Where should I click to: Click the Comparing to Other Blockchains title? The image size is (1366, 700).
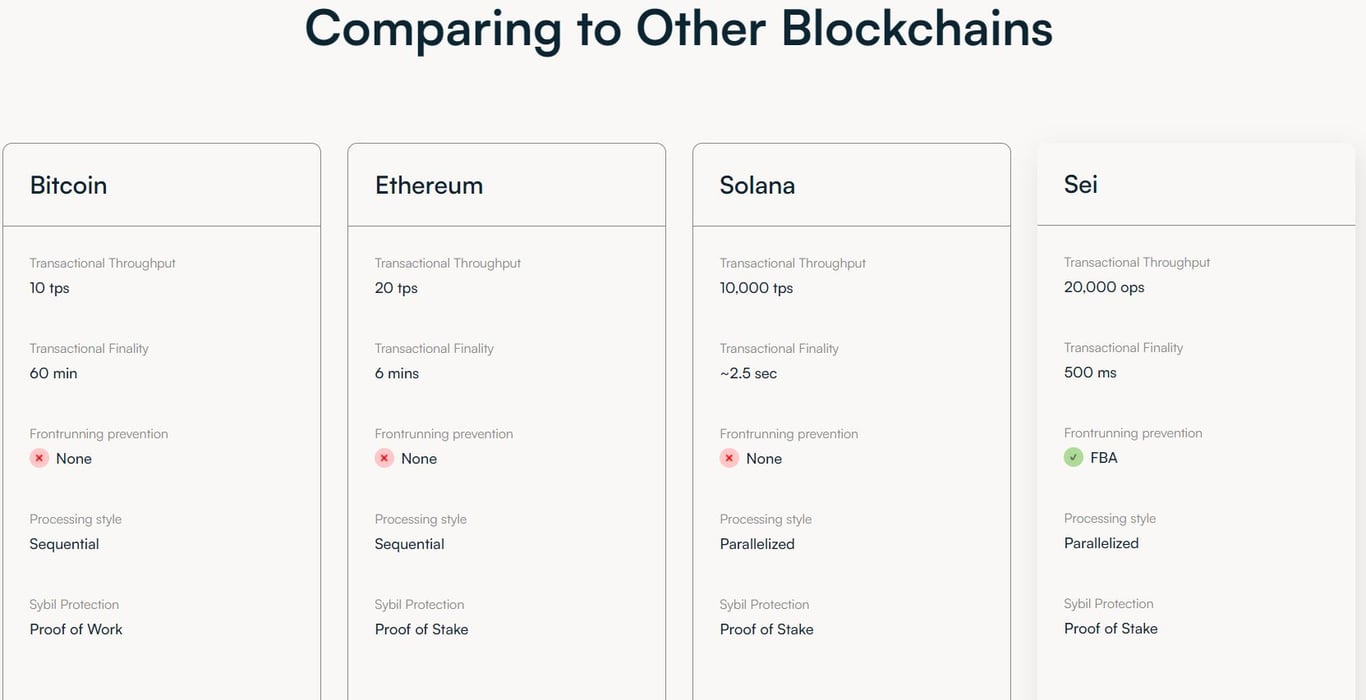coord(679,28)
